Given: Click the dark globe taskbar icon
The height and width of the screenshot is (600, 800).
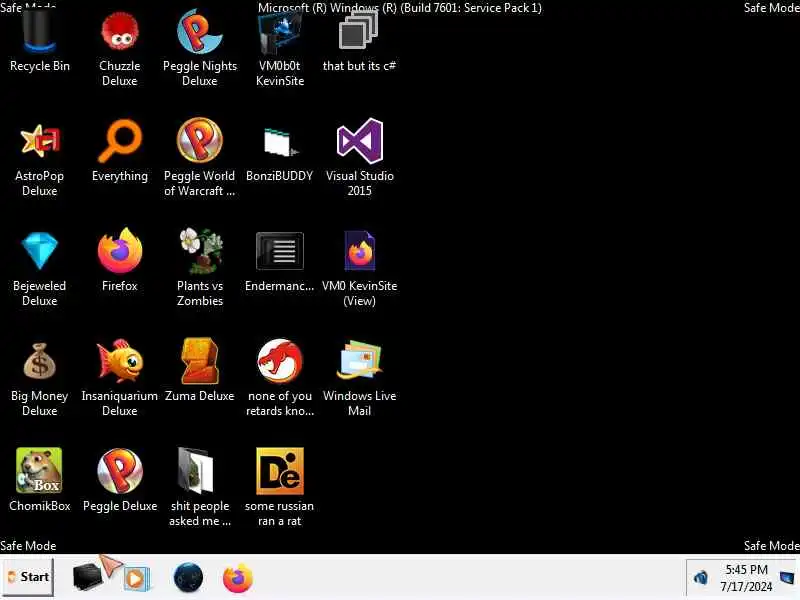Looking at the screenshot, I should click(188, 578).
